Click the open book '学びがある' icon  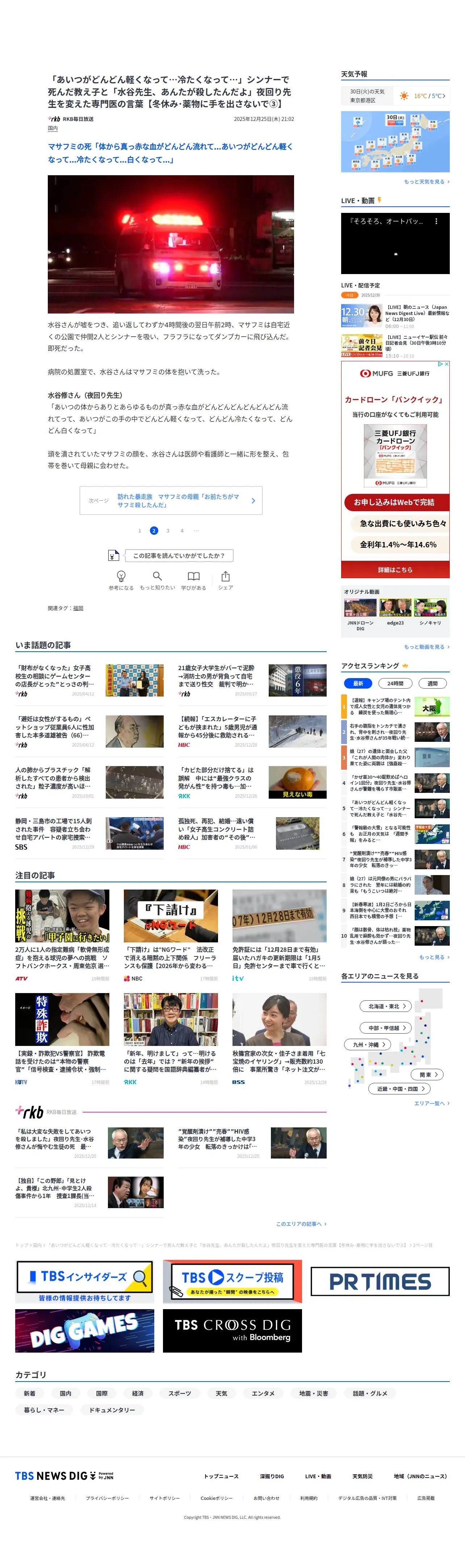[193, 576]
